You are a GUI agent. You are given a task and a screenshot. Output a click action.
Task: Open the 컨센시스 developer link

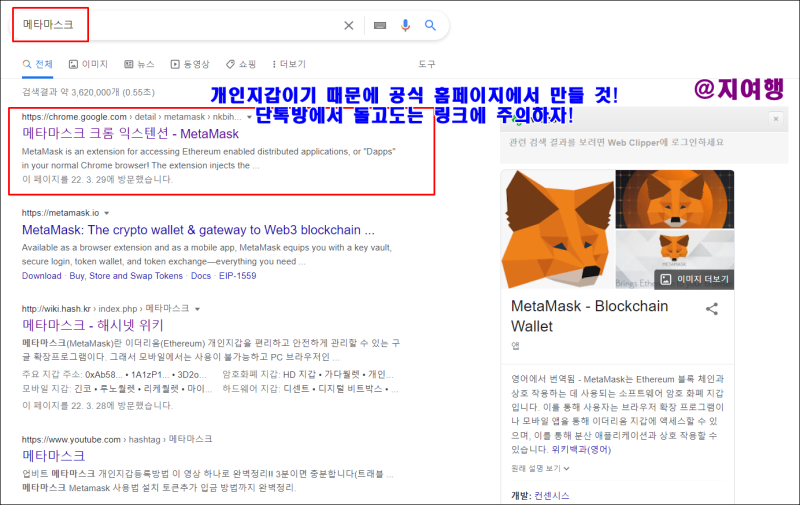[x=552, y=496]
